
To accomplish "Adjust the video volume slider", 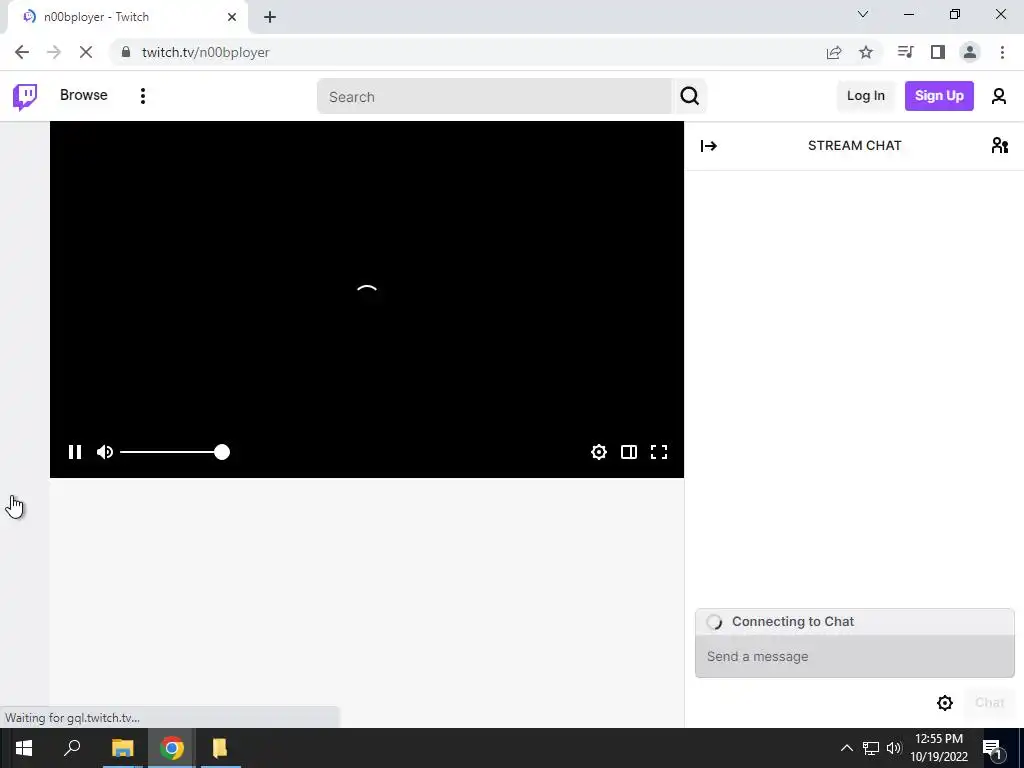I will click(174, 452).
